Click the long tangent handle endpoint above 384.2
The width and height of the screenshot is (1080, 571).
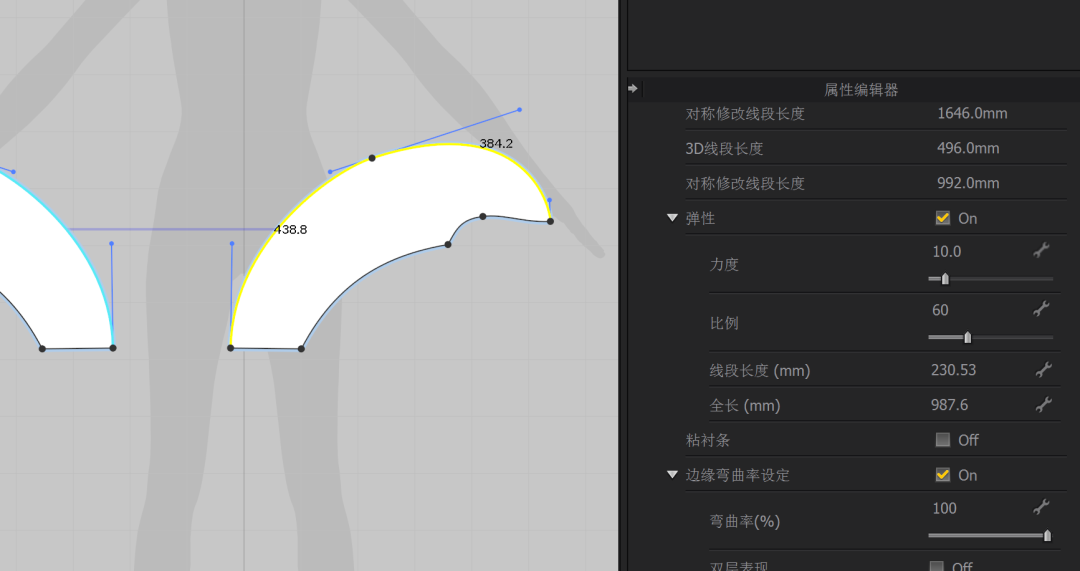519,110
